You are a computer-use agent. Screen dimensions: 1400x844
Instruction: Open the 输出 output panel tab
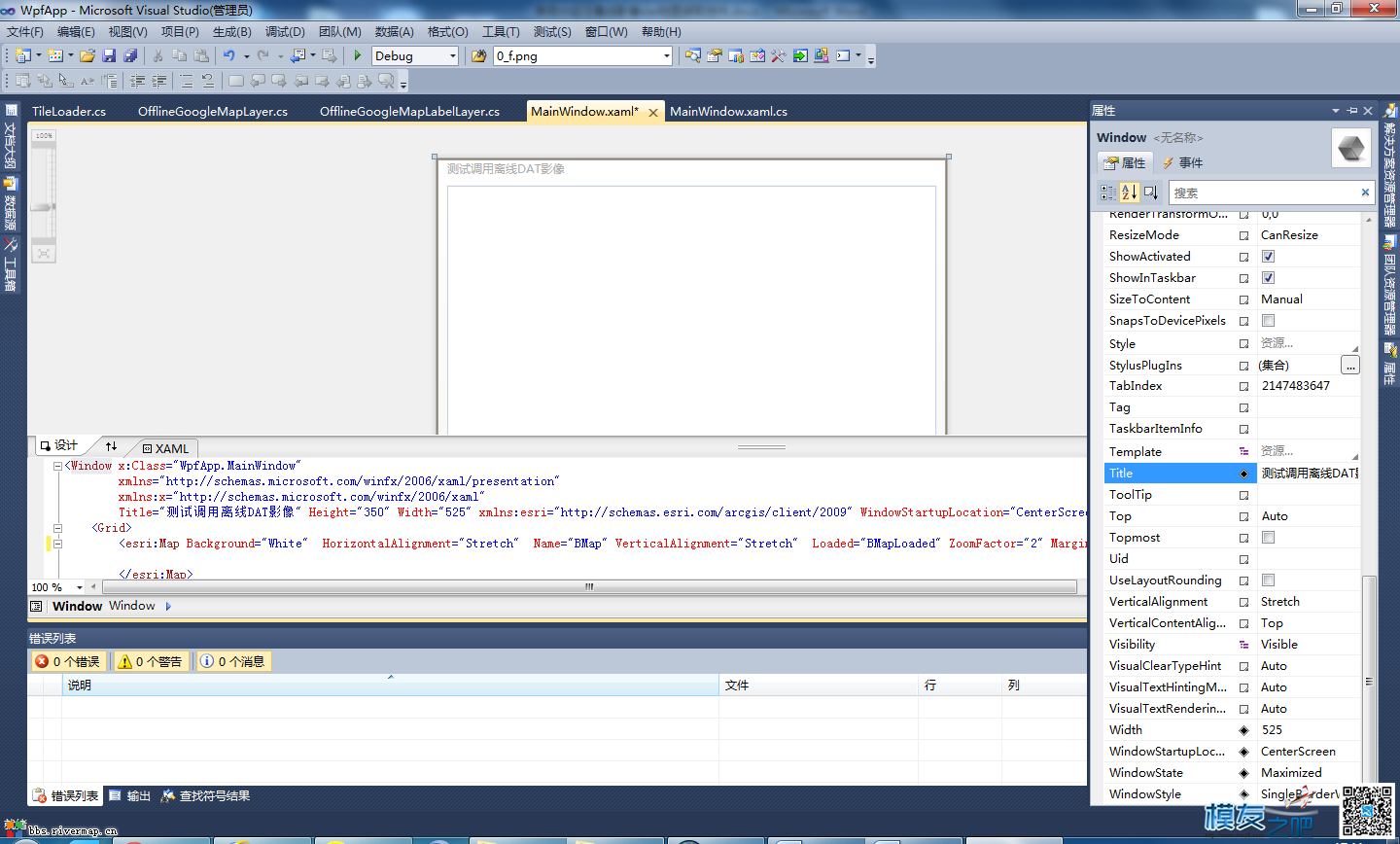129,795
